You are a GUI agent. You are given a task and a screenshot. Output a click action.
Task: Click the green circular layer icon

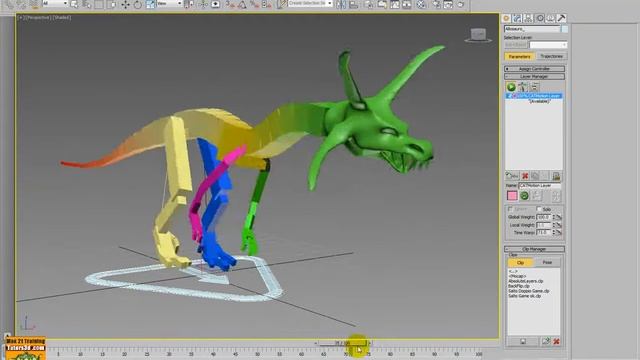[524, 196]
